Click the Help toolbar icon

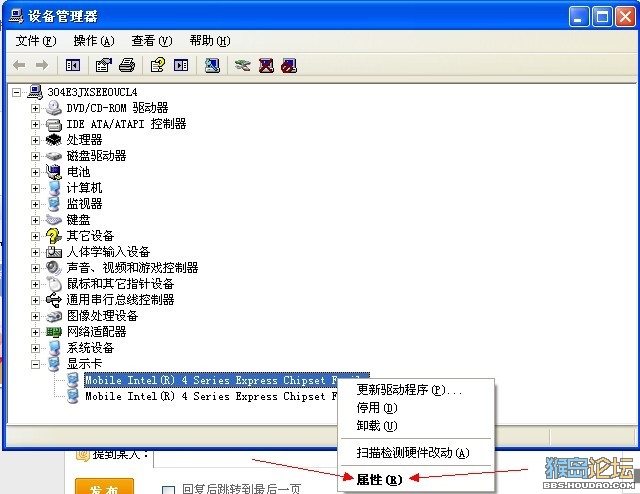point(158,65)
